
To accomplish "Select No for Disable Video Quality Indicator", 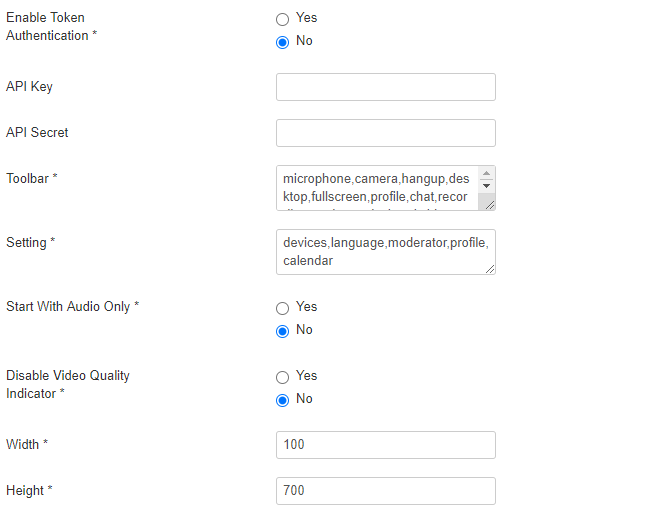I will pos(283,400).
